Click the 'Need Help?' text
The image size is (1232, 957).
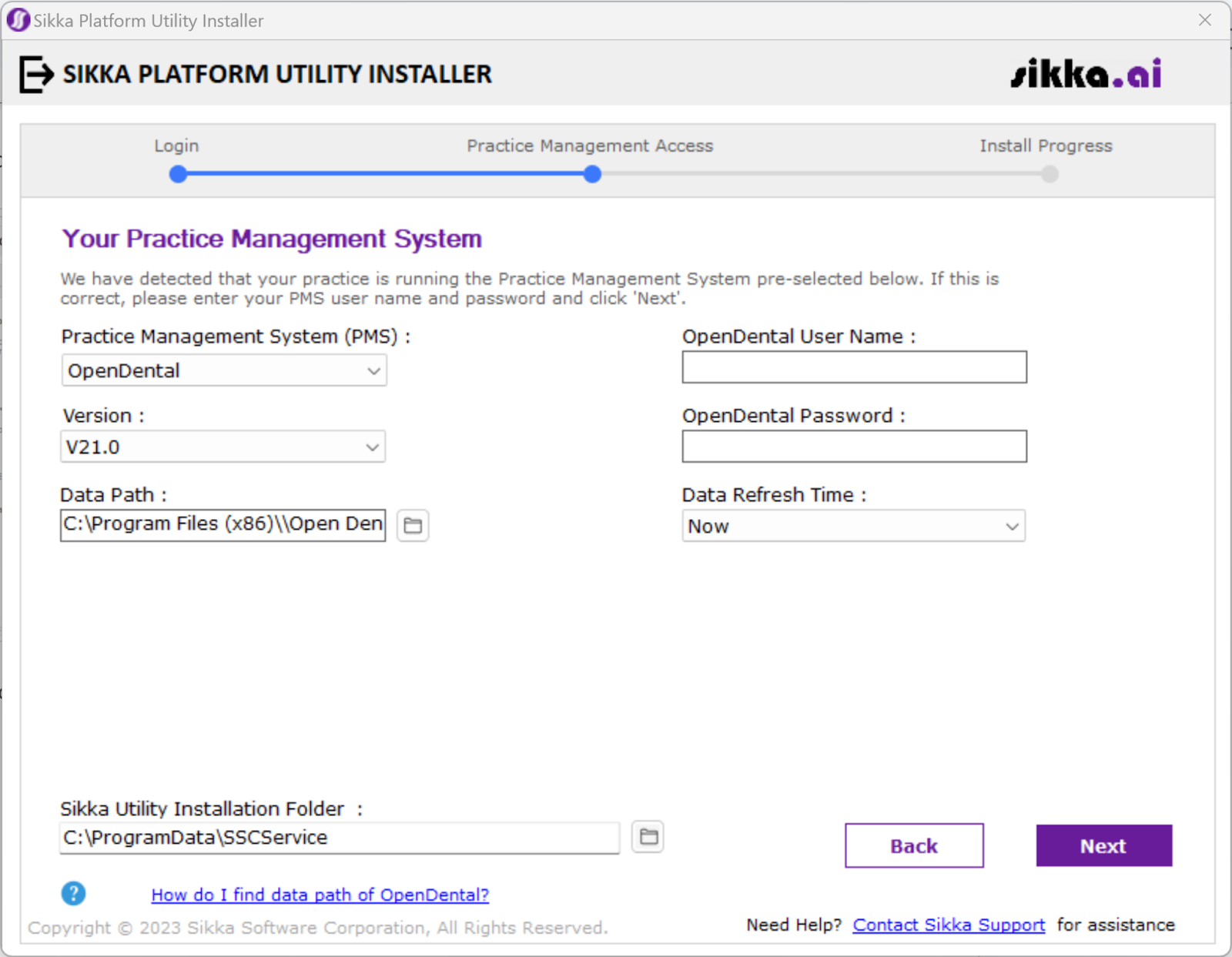[x=794, y=925]
